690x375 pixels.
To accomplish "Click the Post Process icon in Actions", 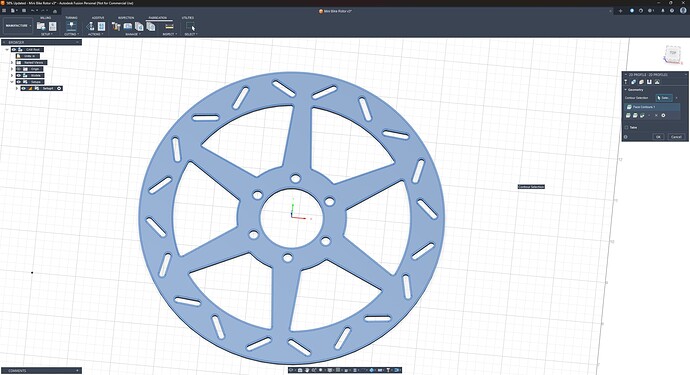I will click(x=101, y=26).
